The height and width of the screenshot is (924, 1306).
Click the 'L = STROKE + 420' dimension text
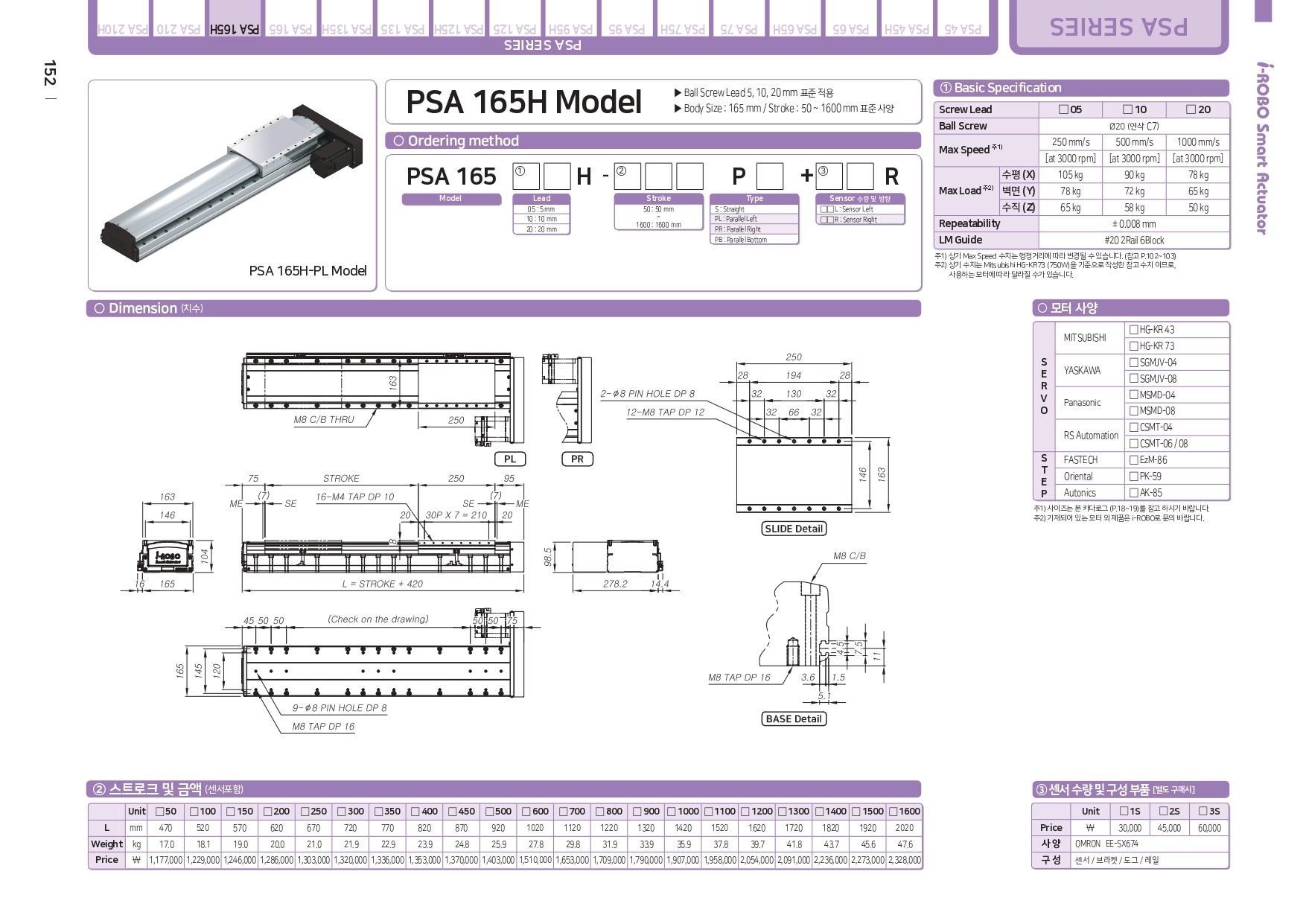click(382, 584)
